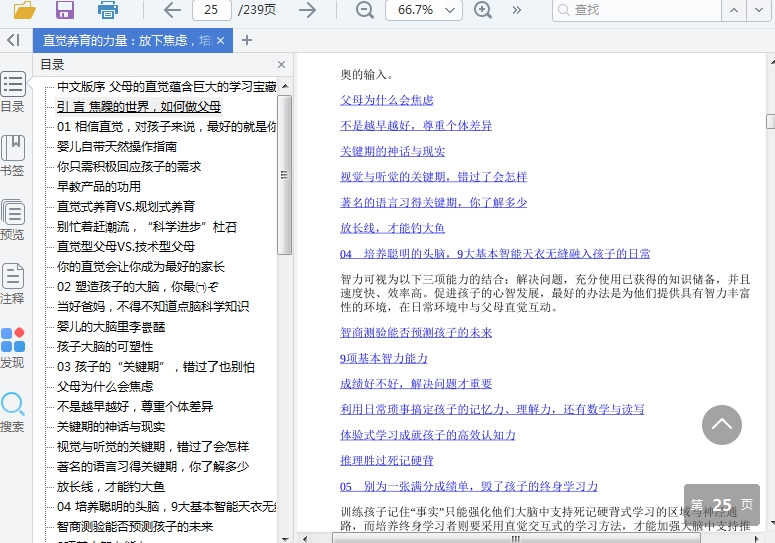
Task: Select outline entry 当好爸妈，不得不知道点脑科学知识
Action: pos(153,306)
